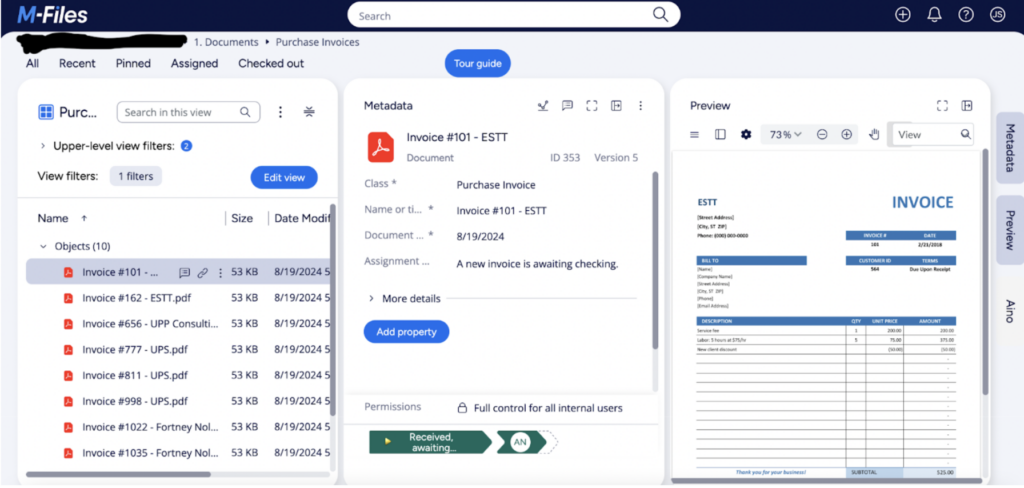Viewport: 1024px width, 488px height.
Task: Click the dock-pane icon in Metadata header
Action: pyautogui.click(x=616, y=105)
